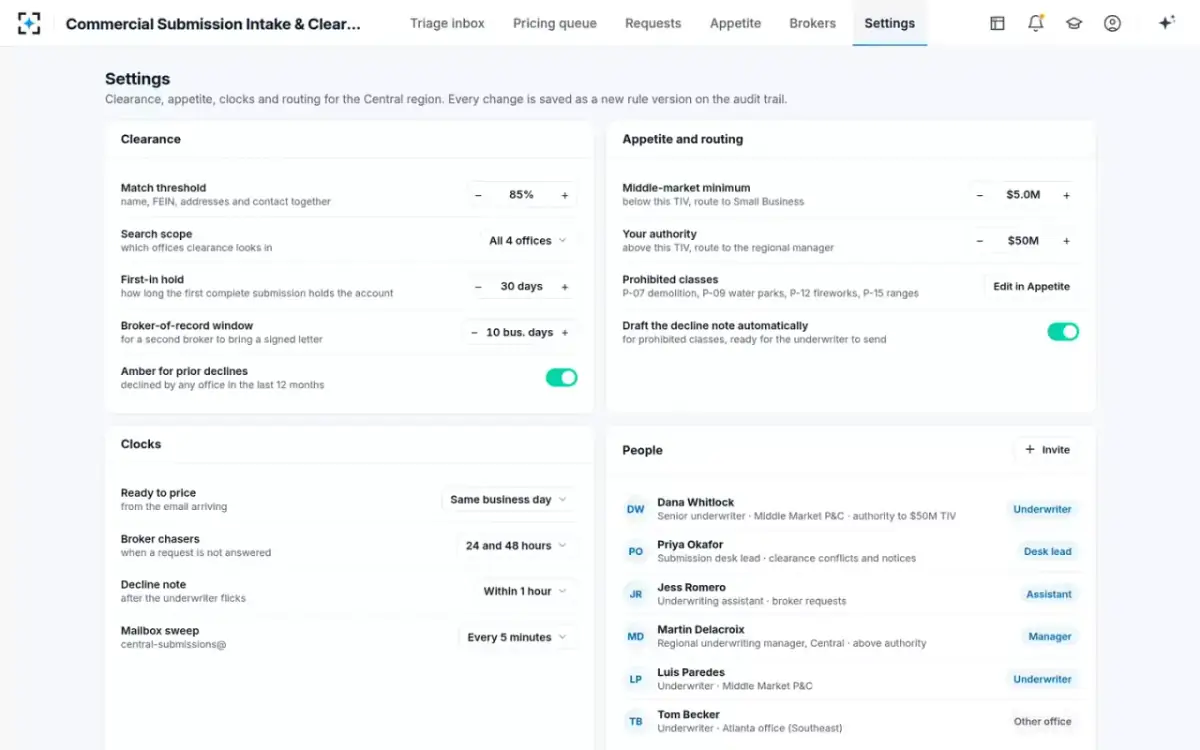The height and width of the screenshot is (750, 1200).
Task: Decrease Match threshold with minus
Action: [x=478, y=195]
